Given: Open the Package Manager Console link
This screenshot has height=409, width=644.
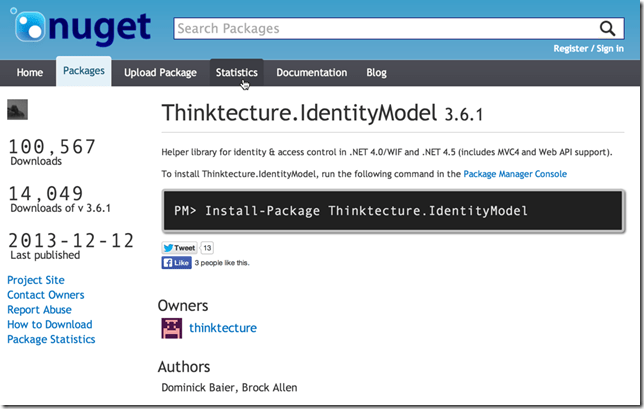Looking at the screenshot, I should (515, 174).
